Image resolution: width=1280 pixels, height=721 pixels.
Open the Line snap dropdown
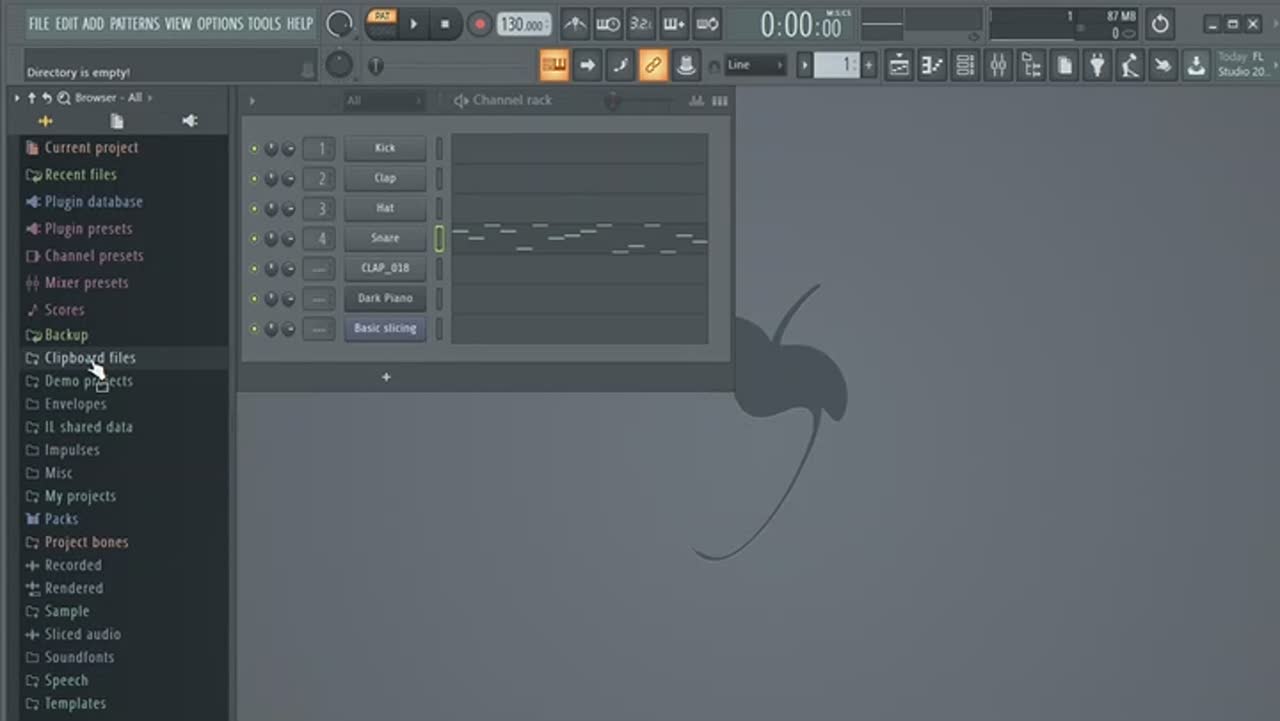tap(755, 66)
